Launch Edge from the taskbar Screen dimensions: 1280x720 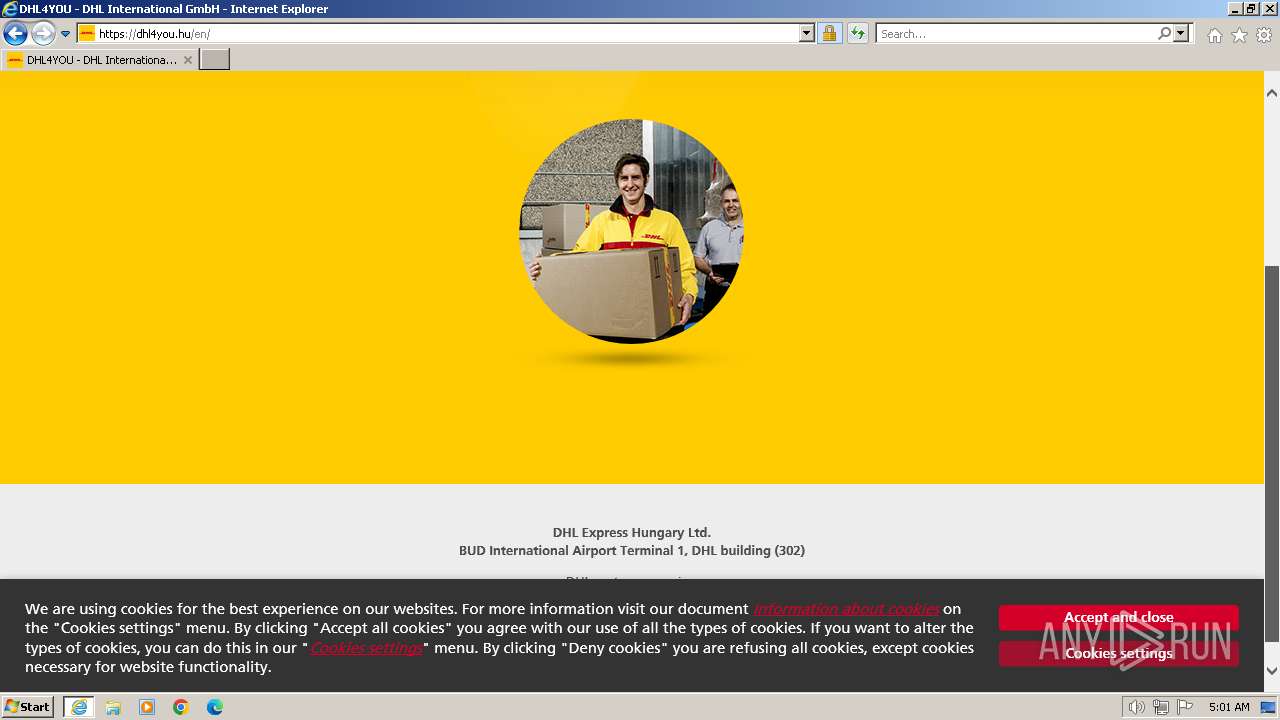215,707
